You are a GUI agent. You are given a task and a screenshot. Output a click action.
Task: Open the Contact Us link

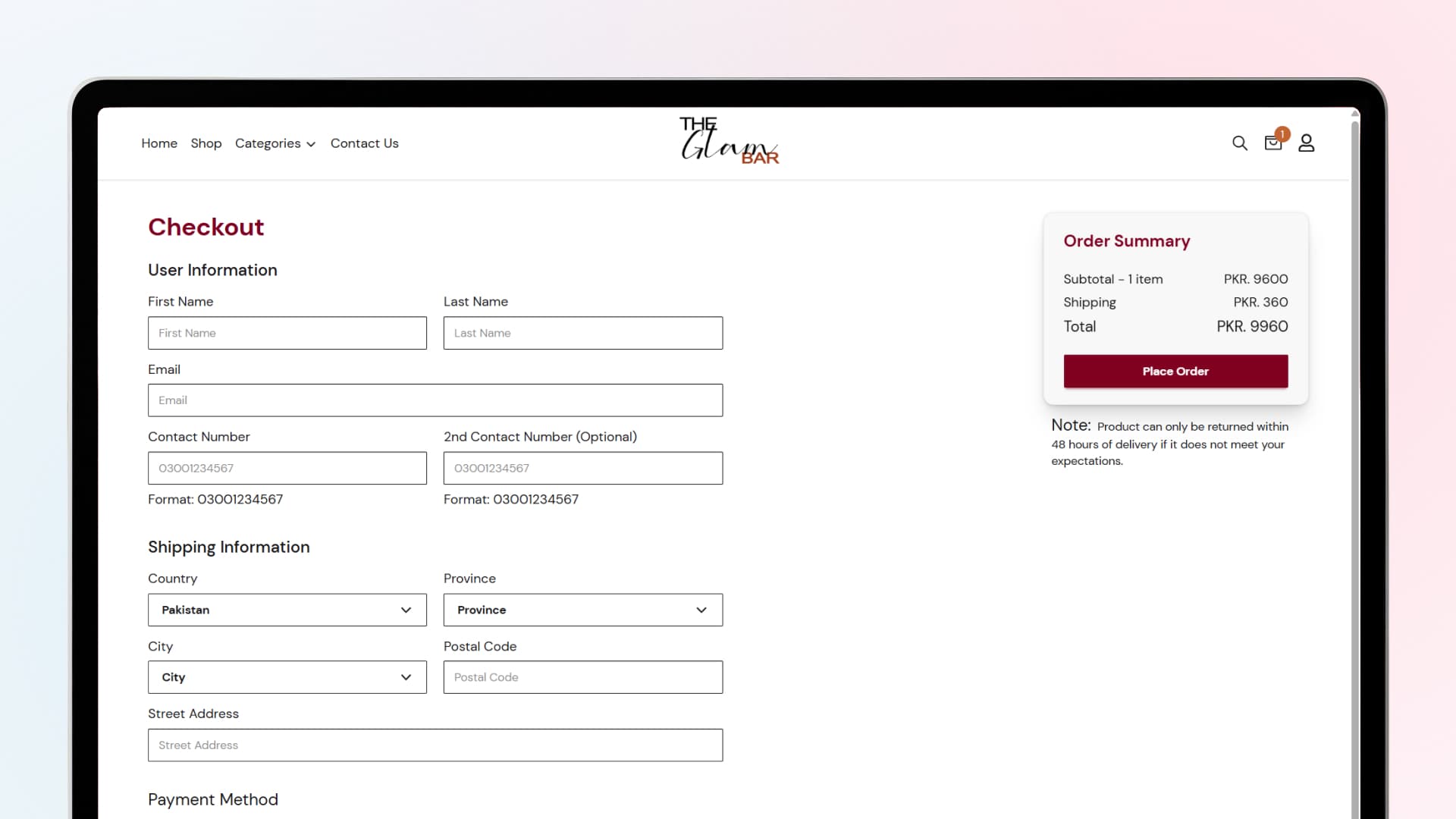pyautogui.click(x=364, y=143)
